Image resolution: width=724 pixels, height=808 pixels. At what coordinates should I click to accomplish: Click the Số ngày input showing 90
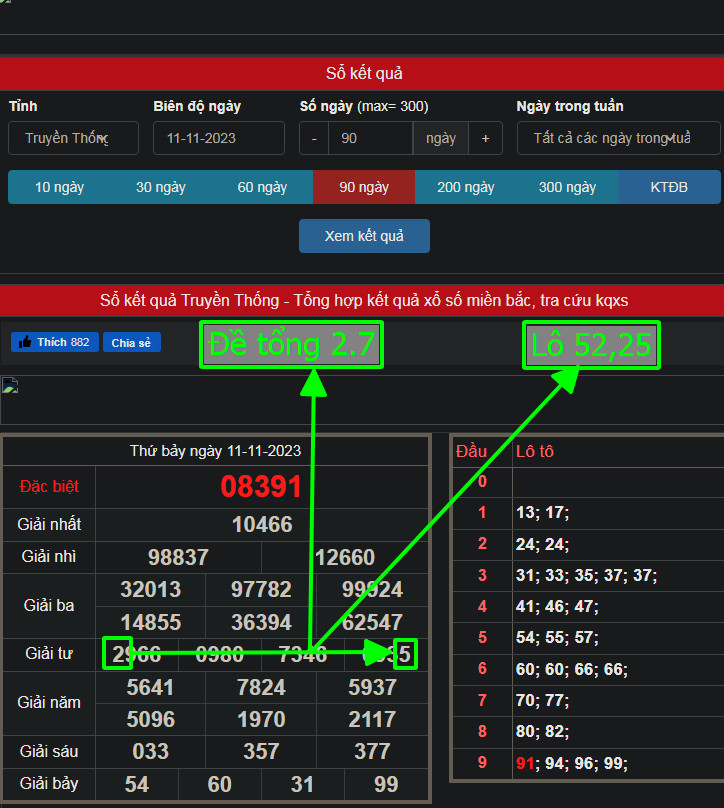click(370, 139)
